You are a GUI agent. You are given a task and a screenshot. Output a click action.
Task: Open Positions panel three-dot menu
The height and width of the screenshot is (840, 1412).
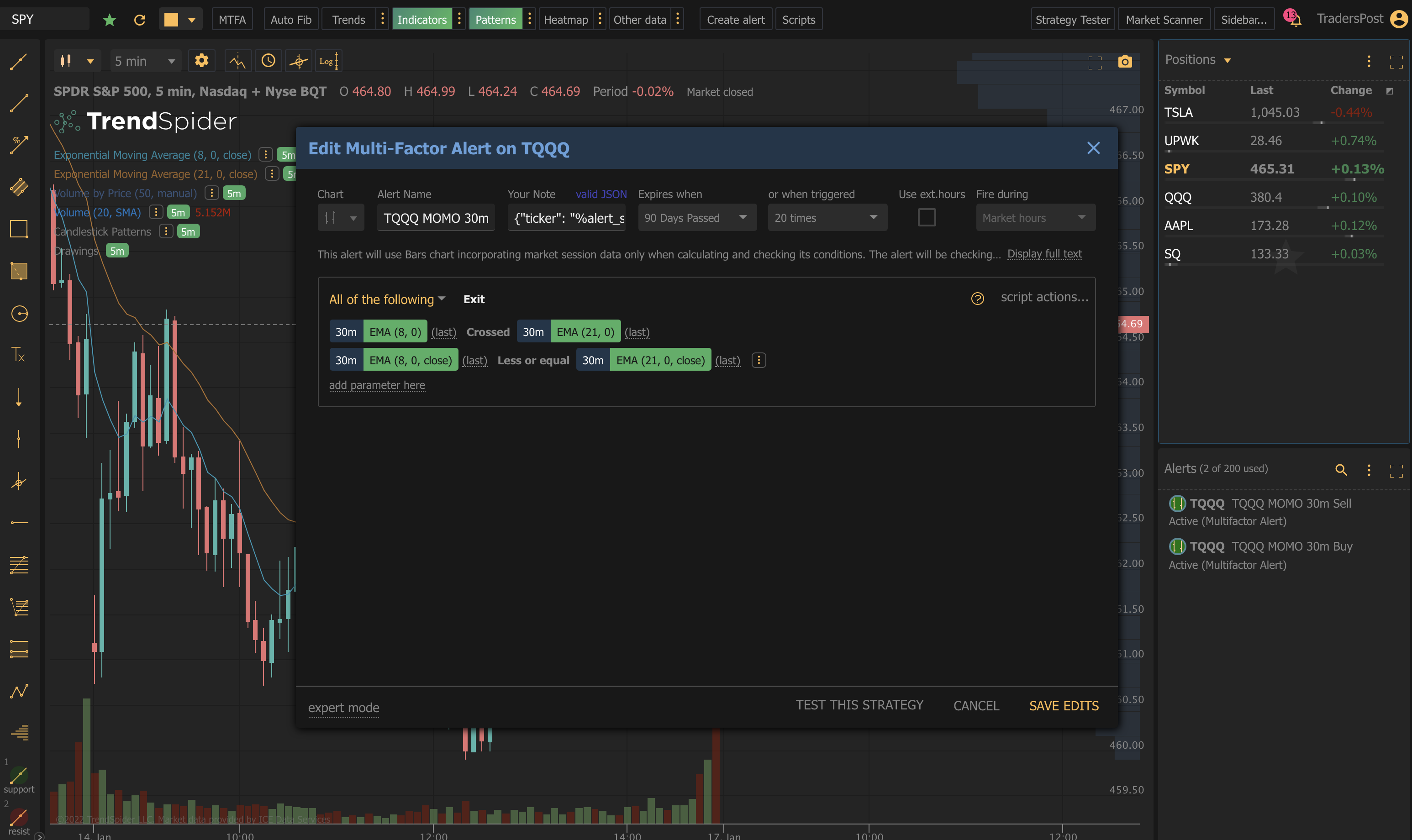coord(1369,61)
